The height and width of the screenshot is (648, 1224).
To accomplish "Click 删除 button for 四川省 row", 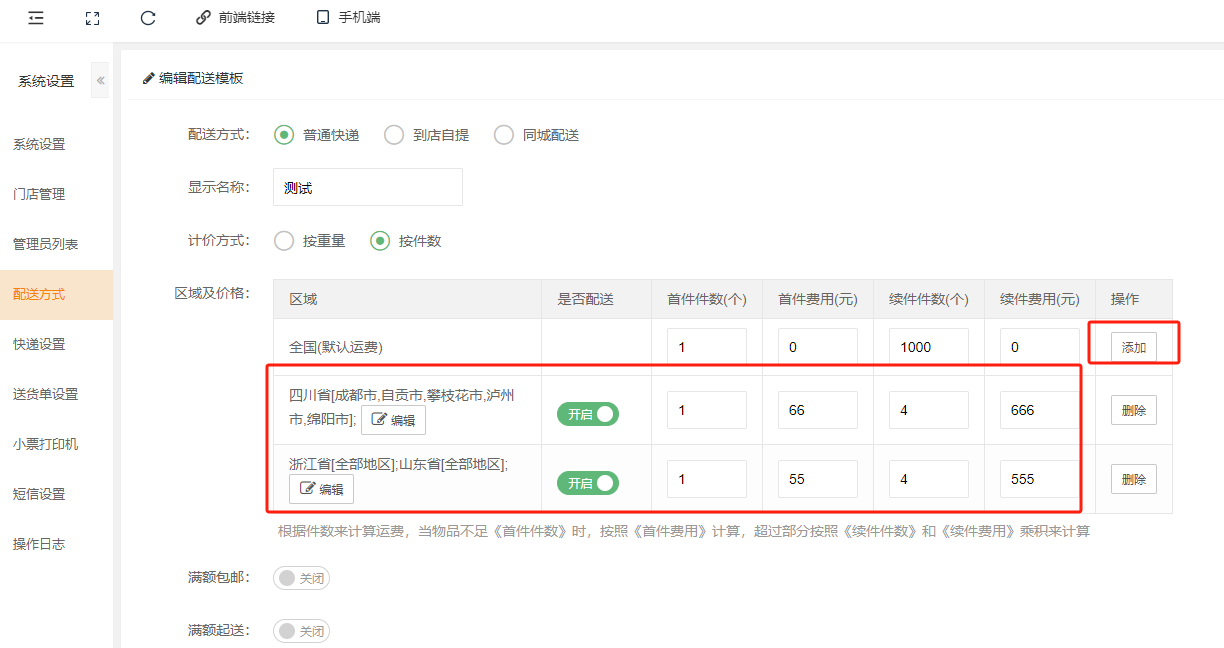I will coord(1134,410).
